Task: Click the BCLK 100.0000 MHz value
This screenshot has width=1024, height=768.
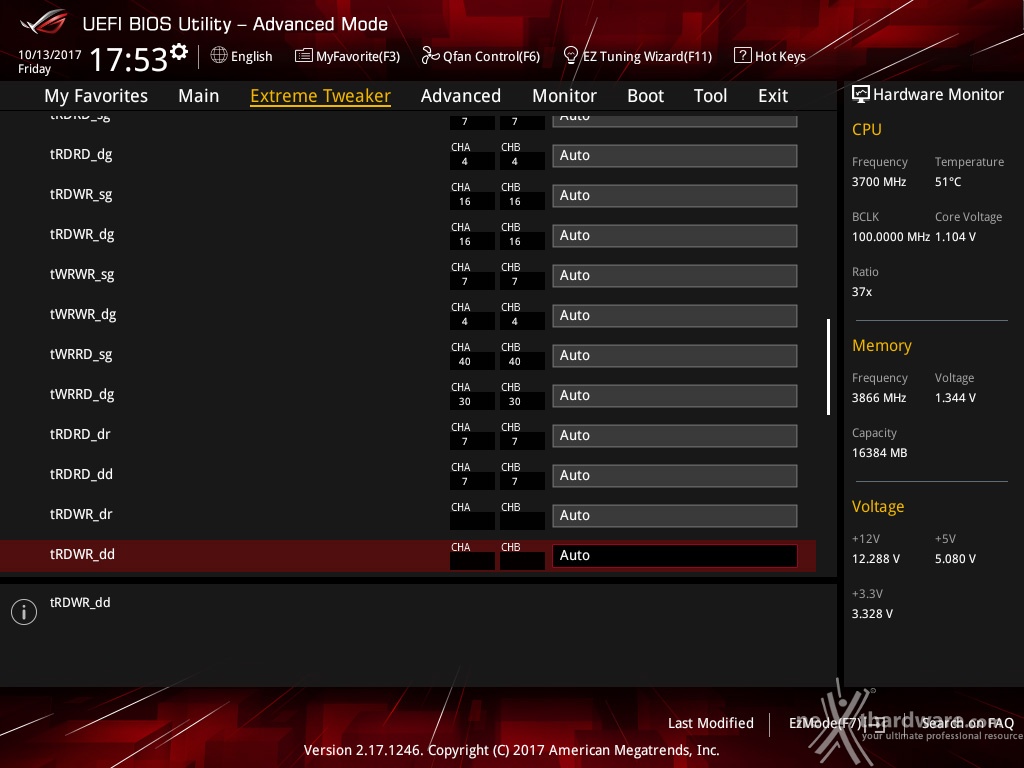Action: click(x=891, y=237)
